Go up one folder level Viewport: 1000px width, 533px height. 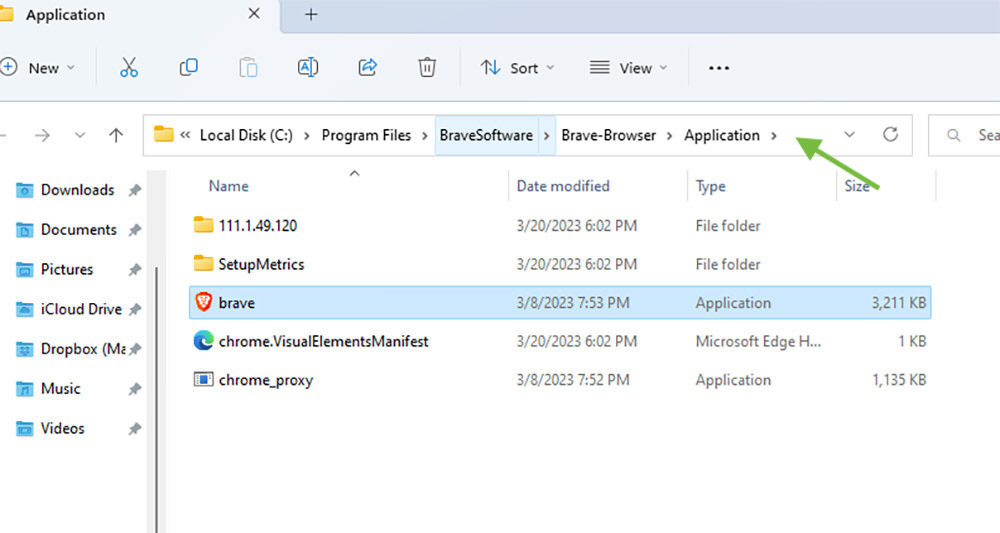[115, 135]
